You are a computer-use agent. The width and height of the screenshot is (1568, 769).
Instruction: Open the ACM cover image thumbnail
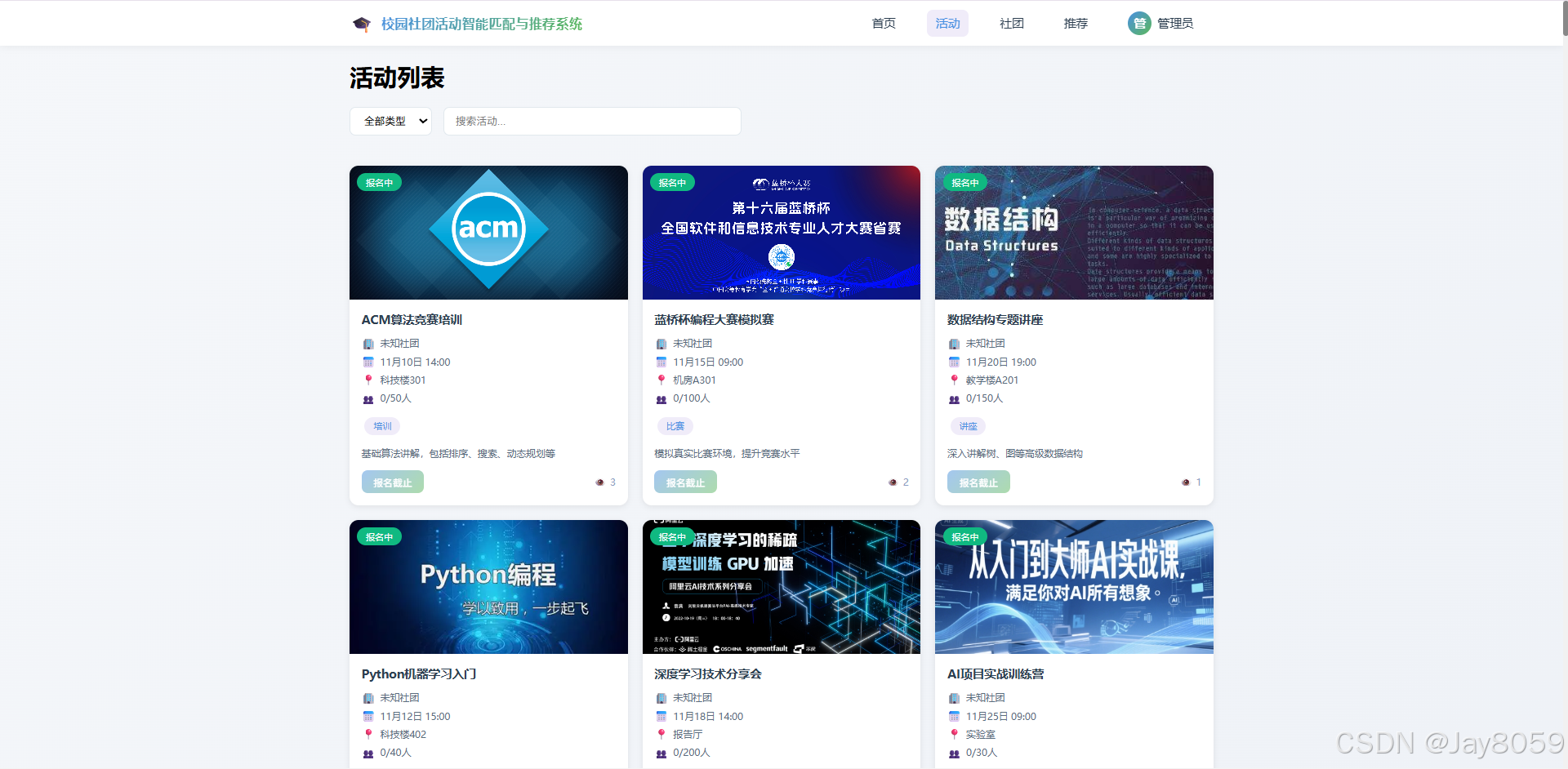[488, 233]
